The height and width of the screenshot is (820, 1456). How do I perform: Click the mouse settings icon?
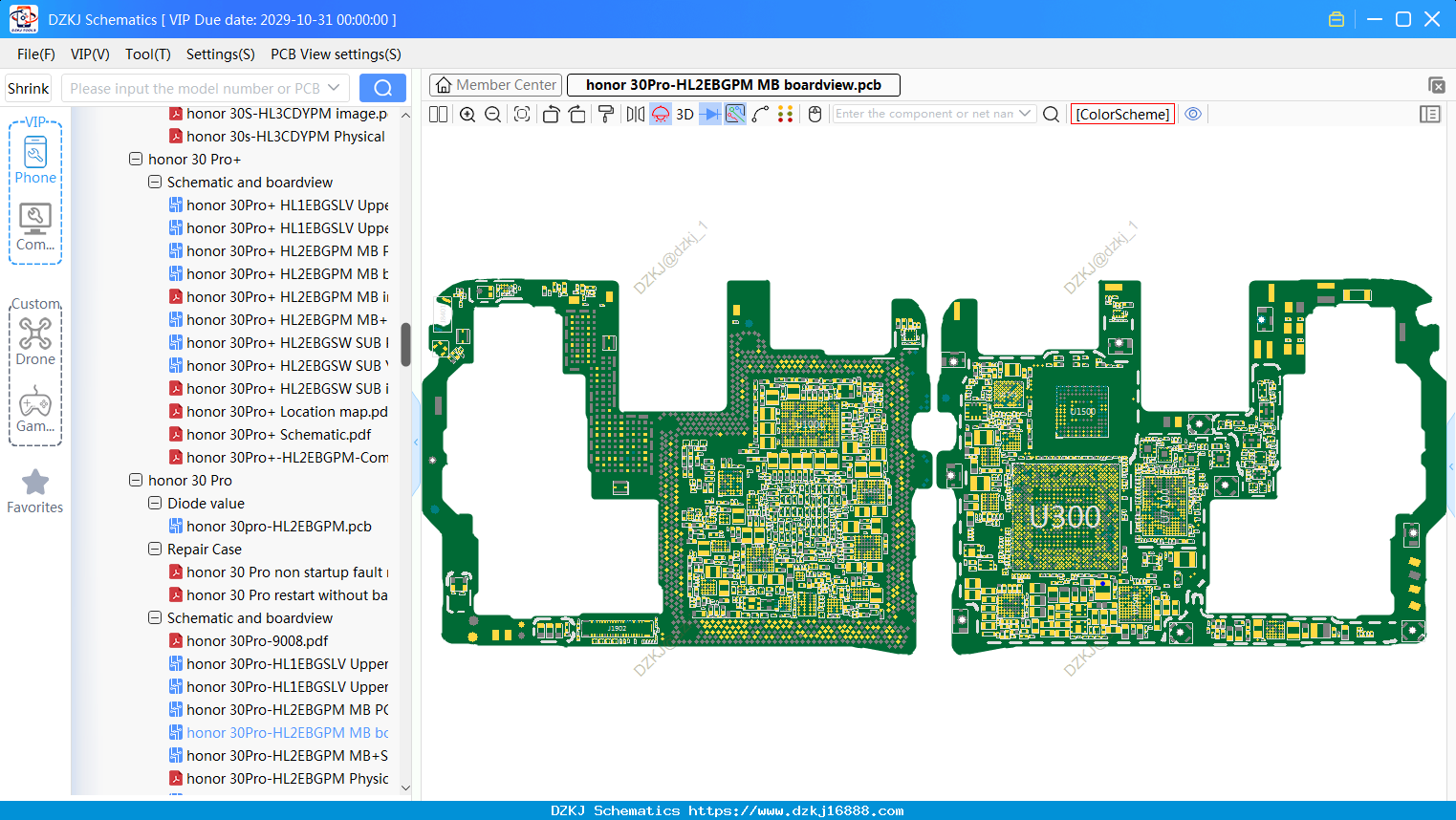pyautogui.click(x=815, y=115)
